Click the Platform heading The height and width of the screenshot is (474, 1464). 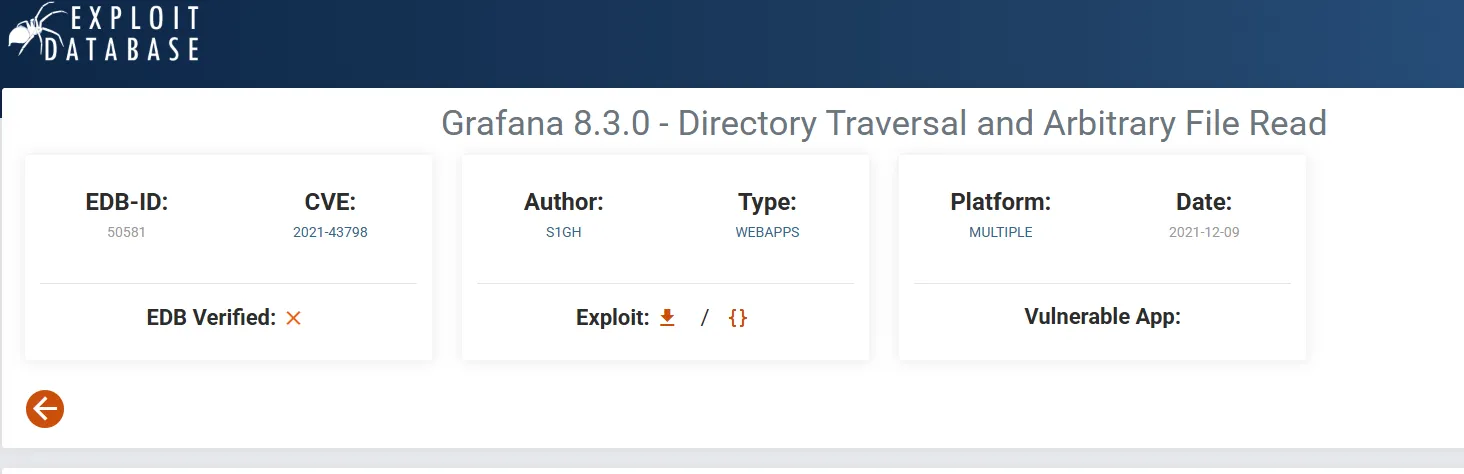pyautogui.click(x=1000, y=202)
